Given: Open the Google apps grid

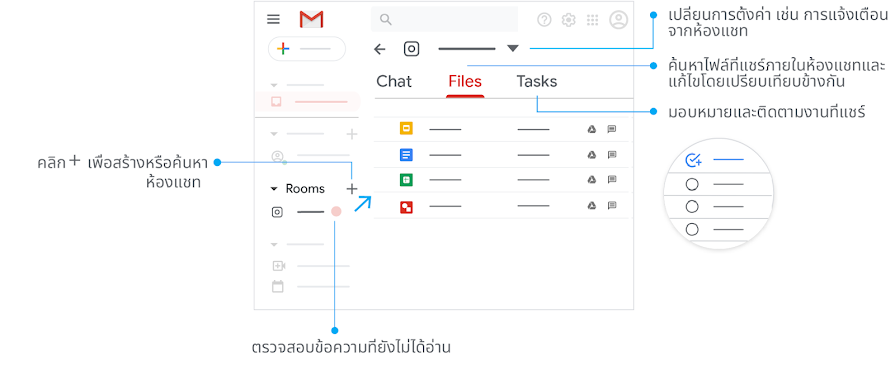Looking at the screenshot, I should pyautogui.click(x=592, y=20).
